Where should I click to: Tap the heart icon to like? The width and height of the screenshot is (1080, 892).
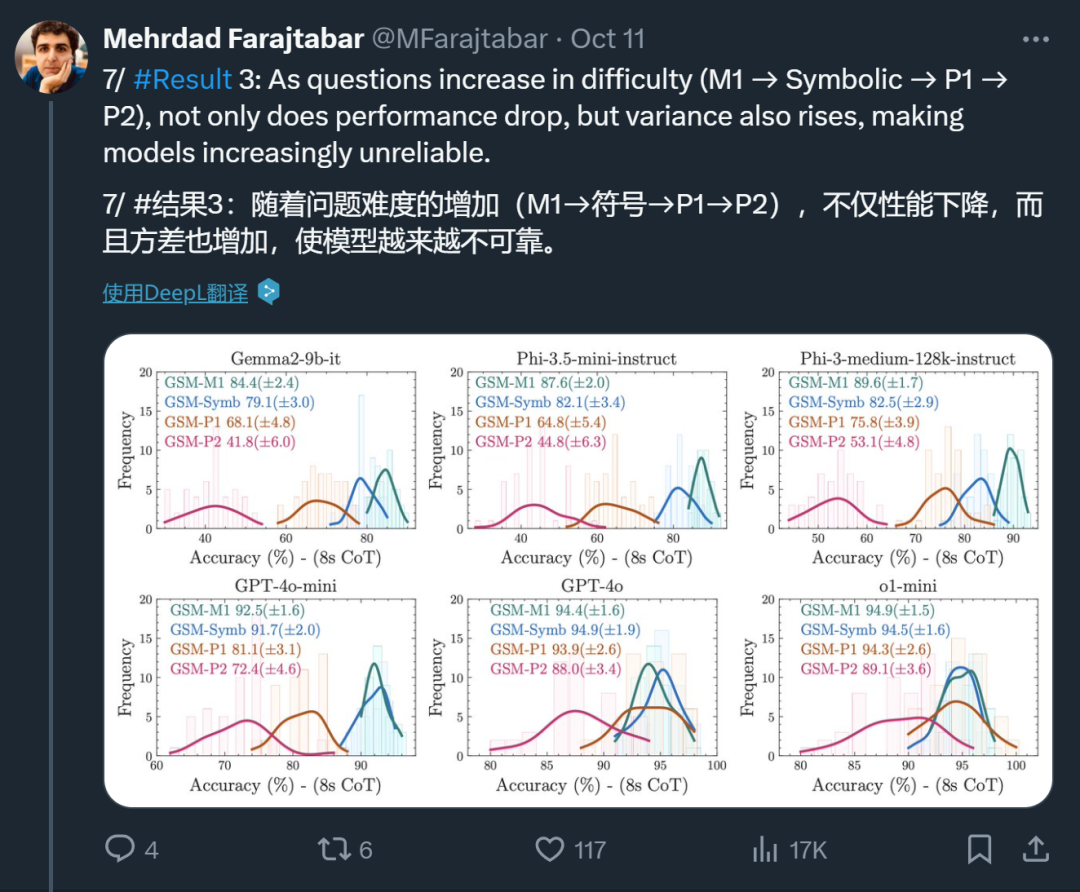[549, 849]
